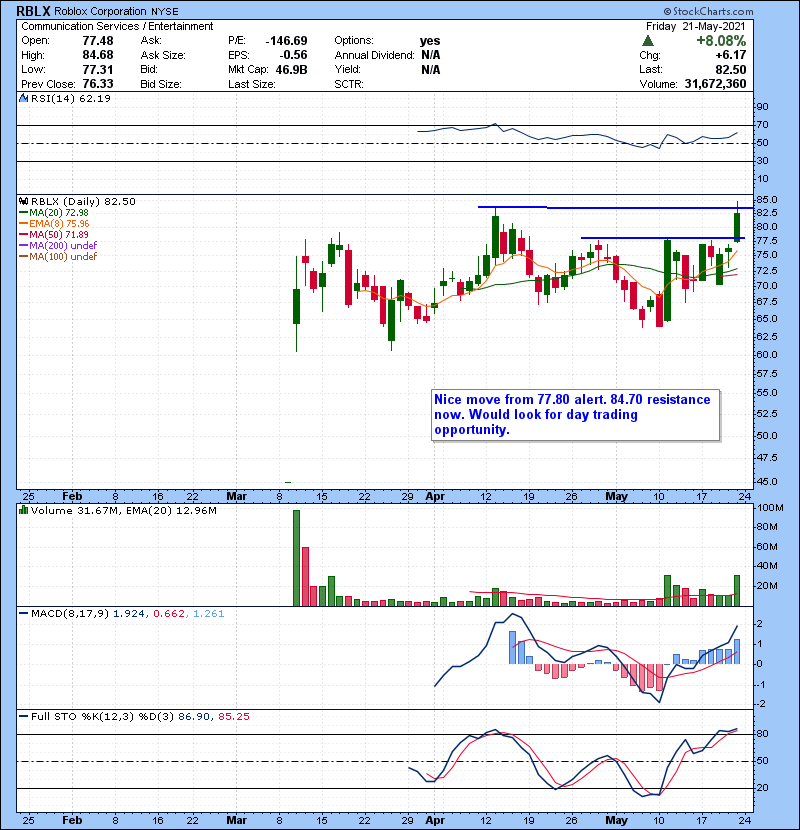
Task: Click the Mar label on price panel date axis
Action: click(x=236, y=497)
